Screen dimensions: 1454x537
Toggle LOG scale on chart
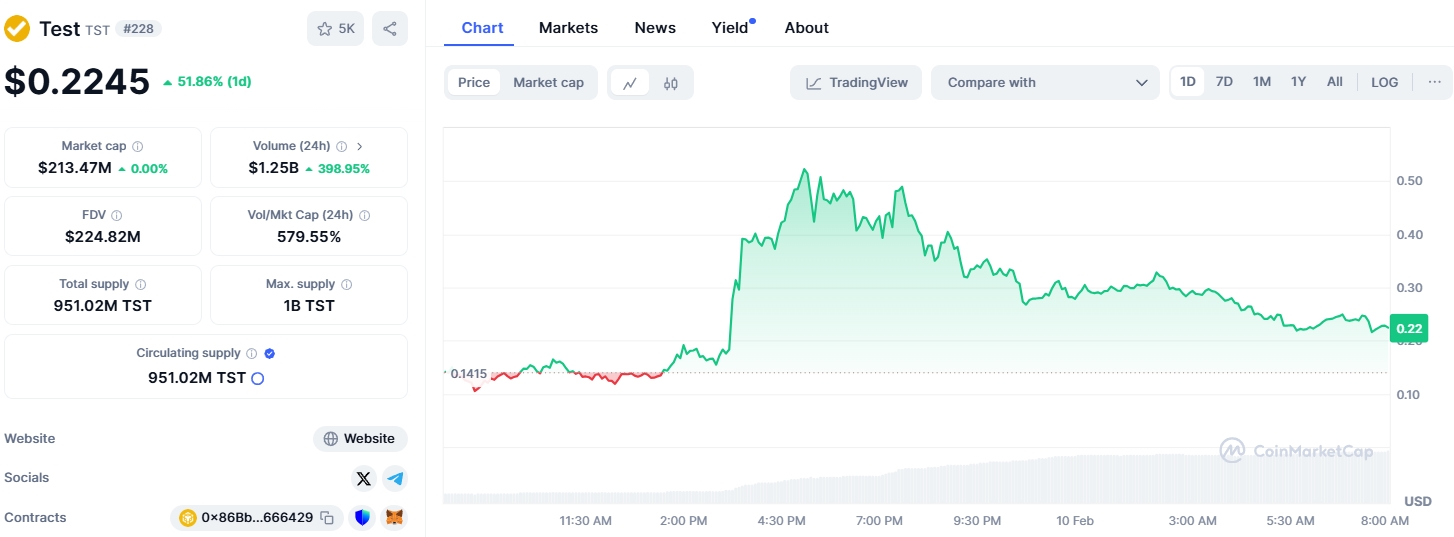[1385, 82]
